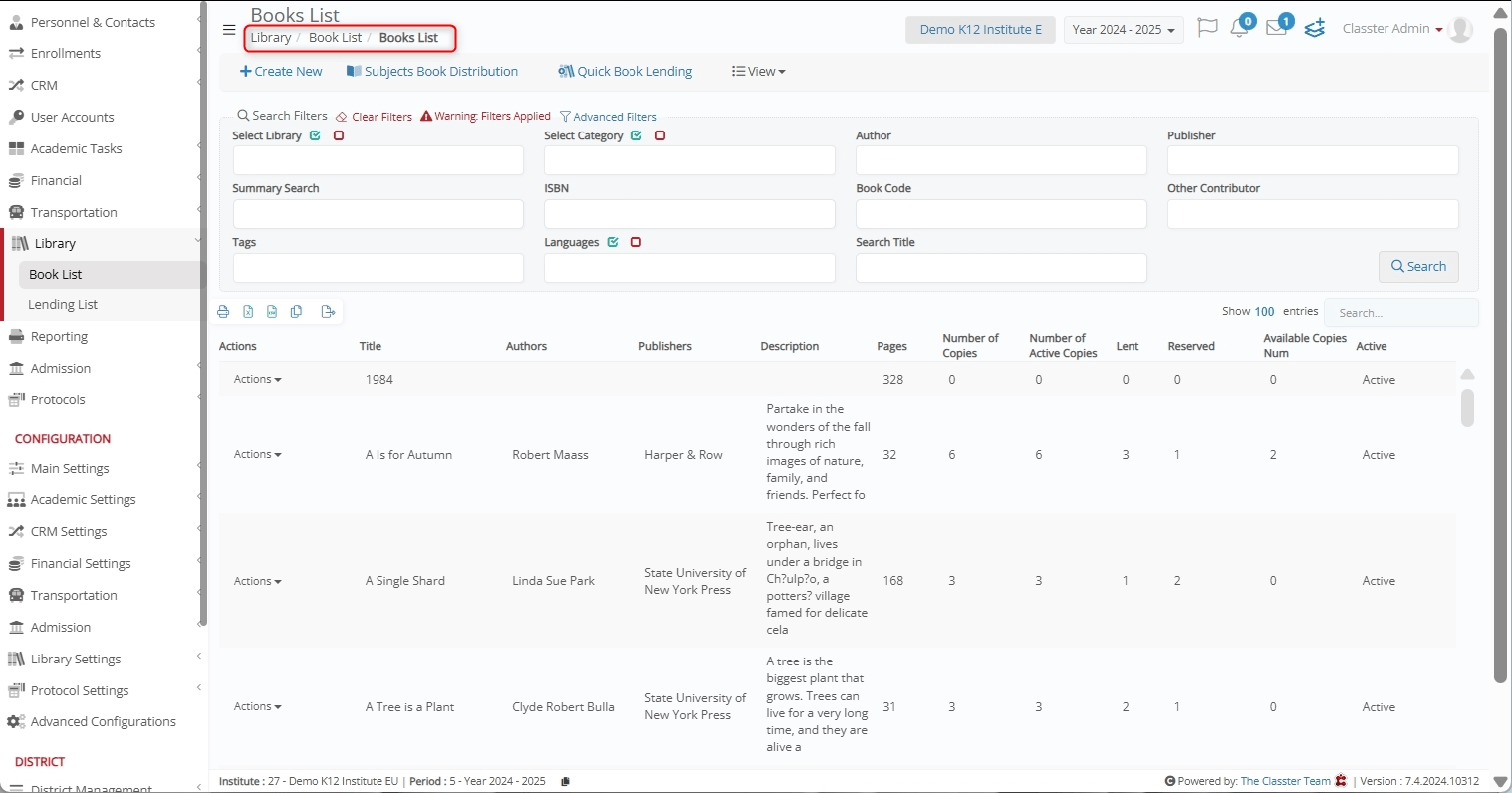
Task: Expand Actions dropdown for A Single Shard
Action: 257,581
